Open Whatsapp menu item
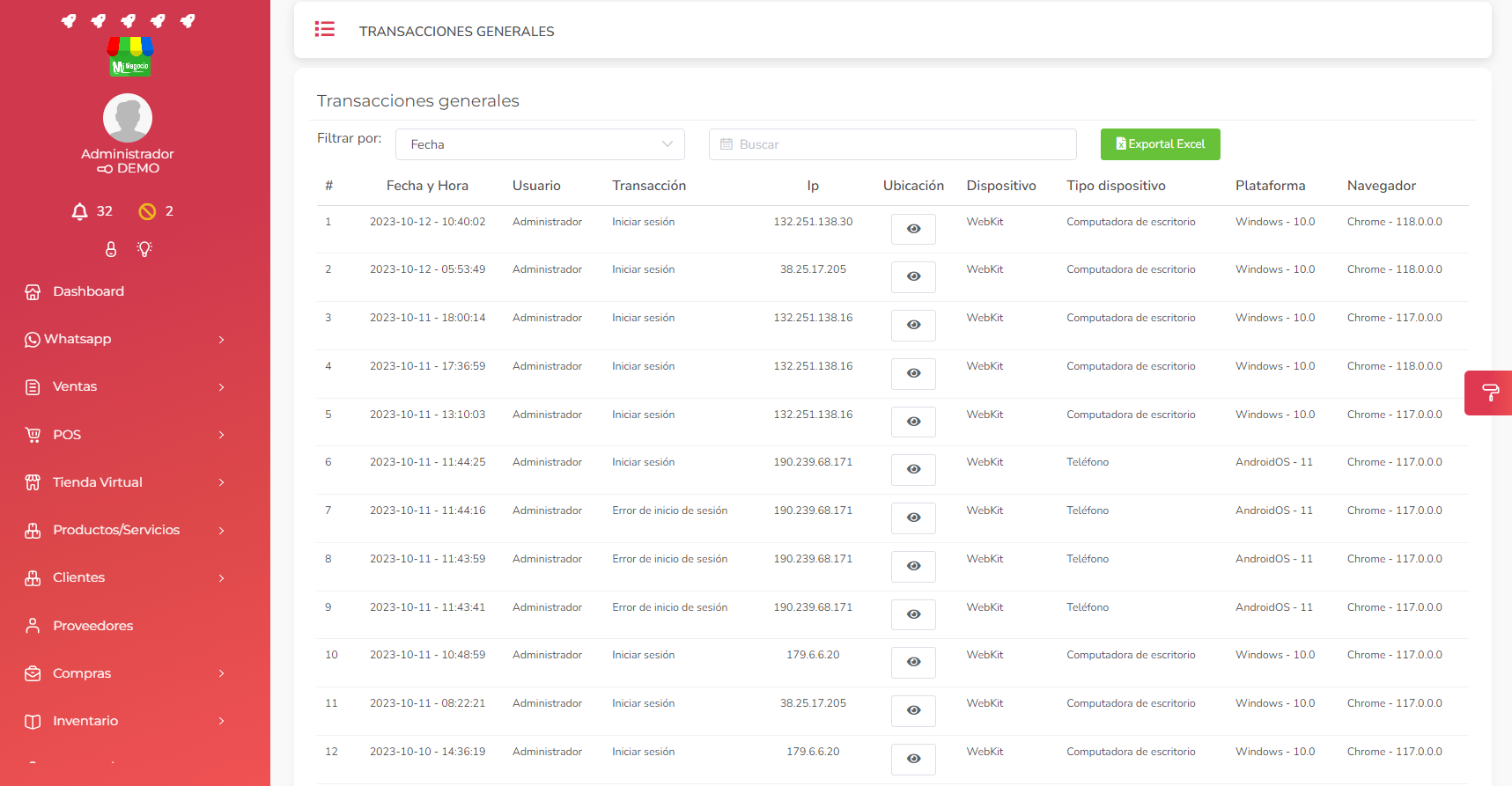The image size is (1512, 786). coord(77,339)
